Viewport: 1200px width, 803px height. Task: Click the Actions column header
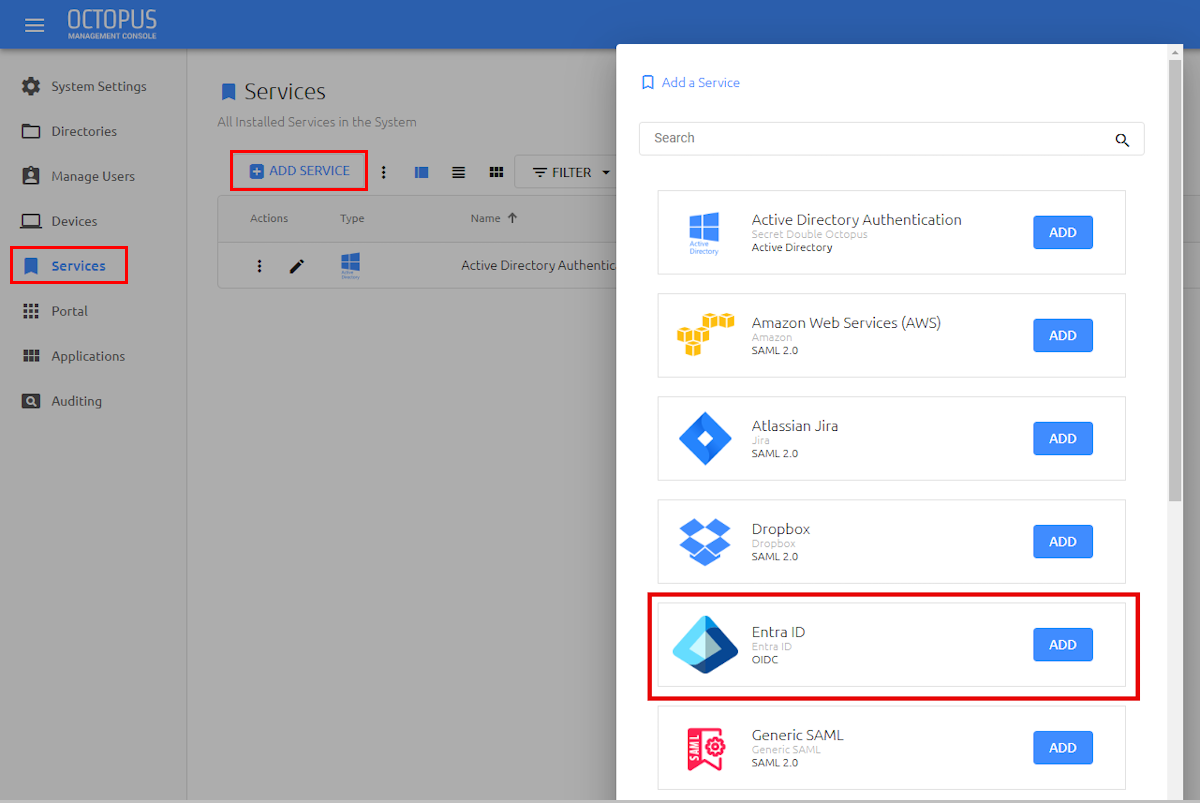(269, 218)
